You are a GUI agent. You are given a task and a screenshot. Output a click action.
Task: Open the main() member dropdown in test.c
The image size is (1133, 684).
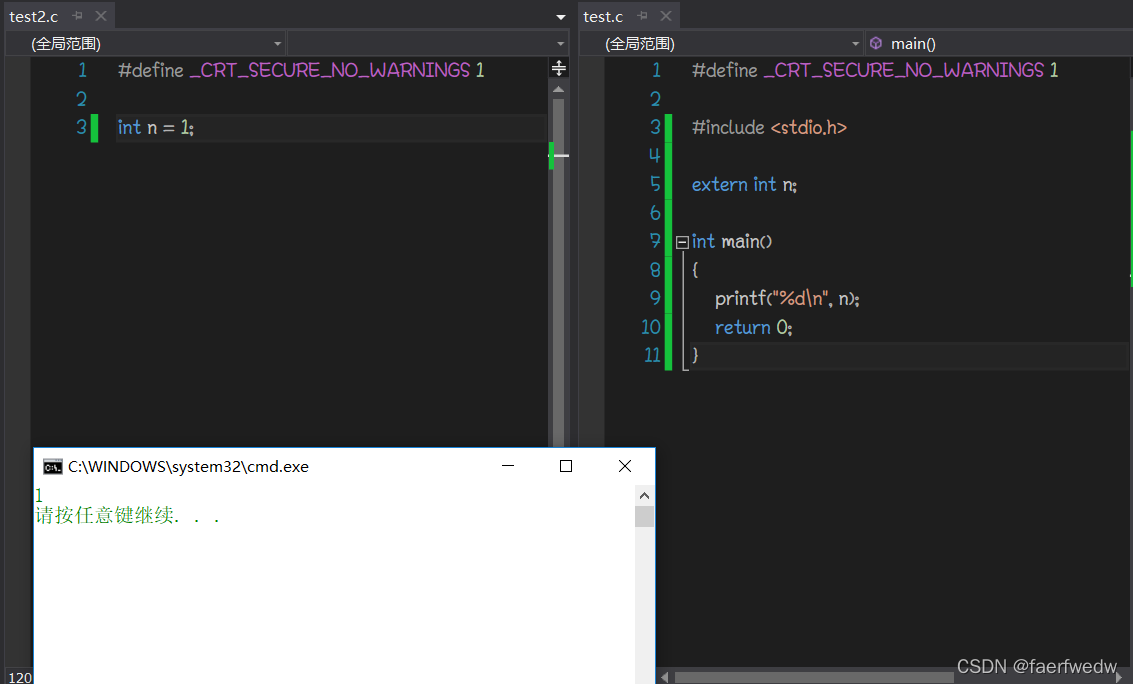point(999,43)
